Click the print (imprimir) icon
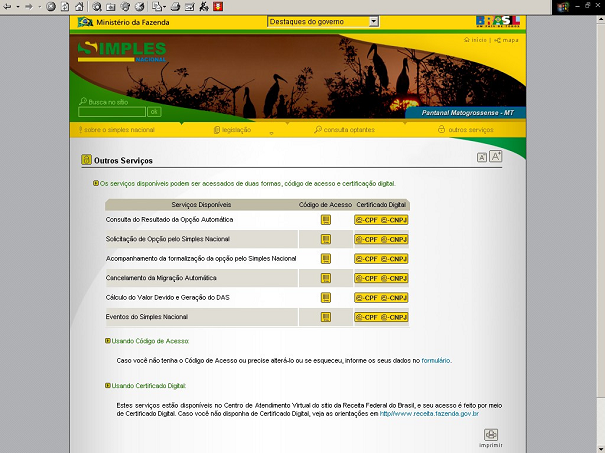 pyautogui.click(x=491, y=435)
